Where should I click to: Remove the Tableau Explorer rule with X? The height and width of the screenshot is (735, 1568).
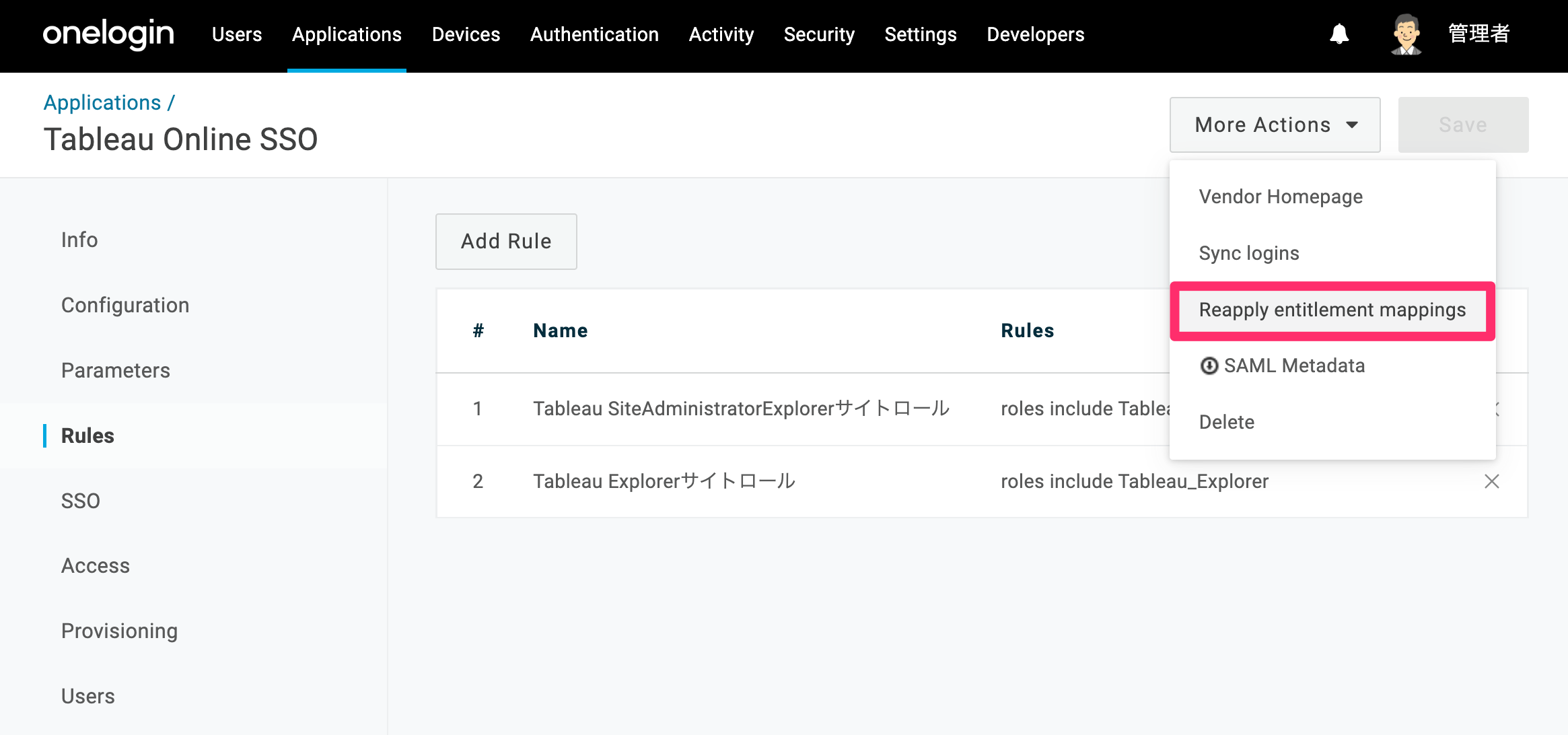pyautogui.click(x=1491, y=481)
